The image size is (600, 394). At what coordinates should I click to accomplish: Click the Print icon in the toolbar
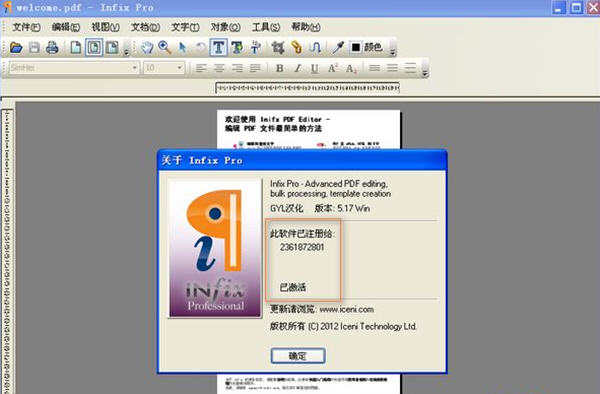[52, 47]
